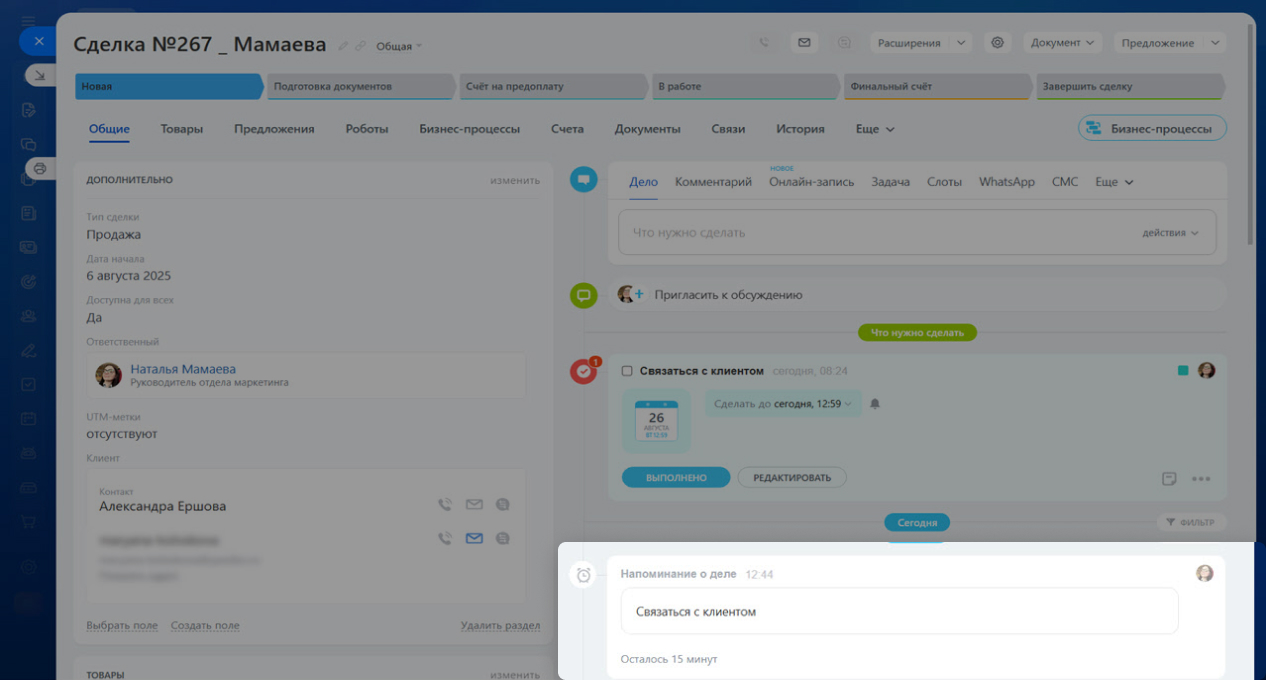The width and height of the screenshot is (1266, 680).
Task: Open the three-dots menu in task card
Action: pos(1201,479)
